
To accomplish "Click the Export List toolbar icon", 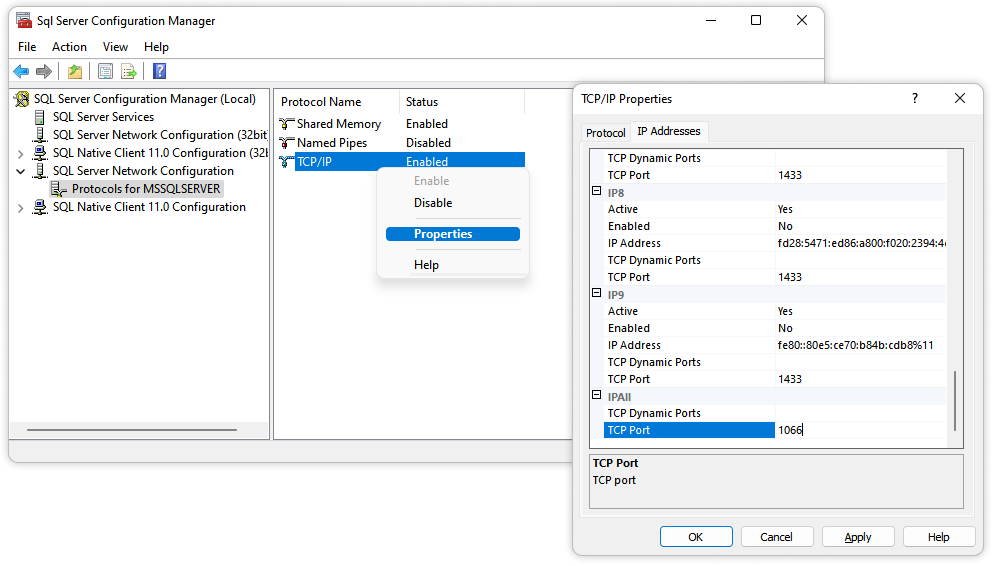I will click(128, 71).
